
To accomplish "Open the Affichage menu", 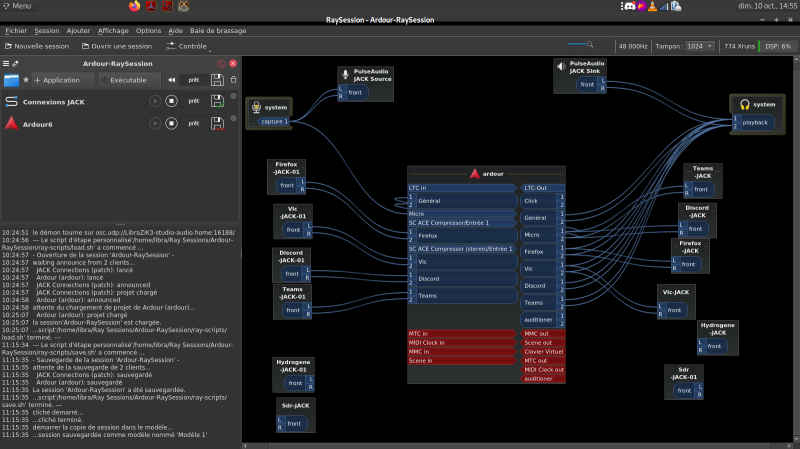I will [113, 31].
